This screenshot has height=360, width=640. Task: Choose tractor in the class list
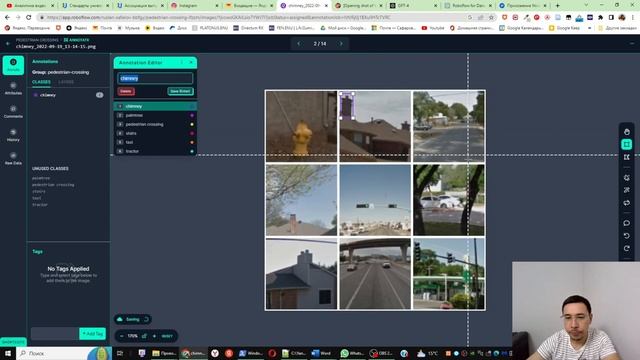click(x=155, y=151)
